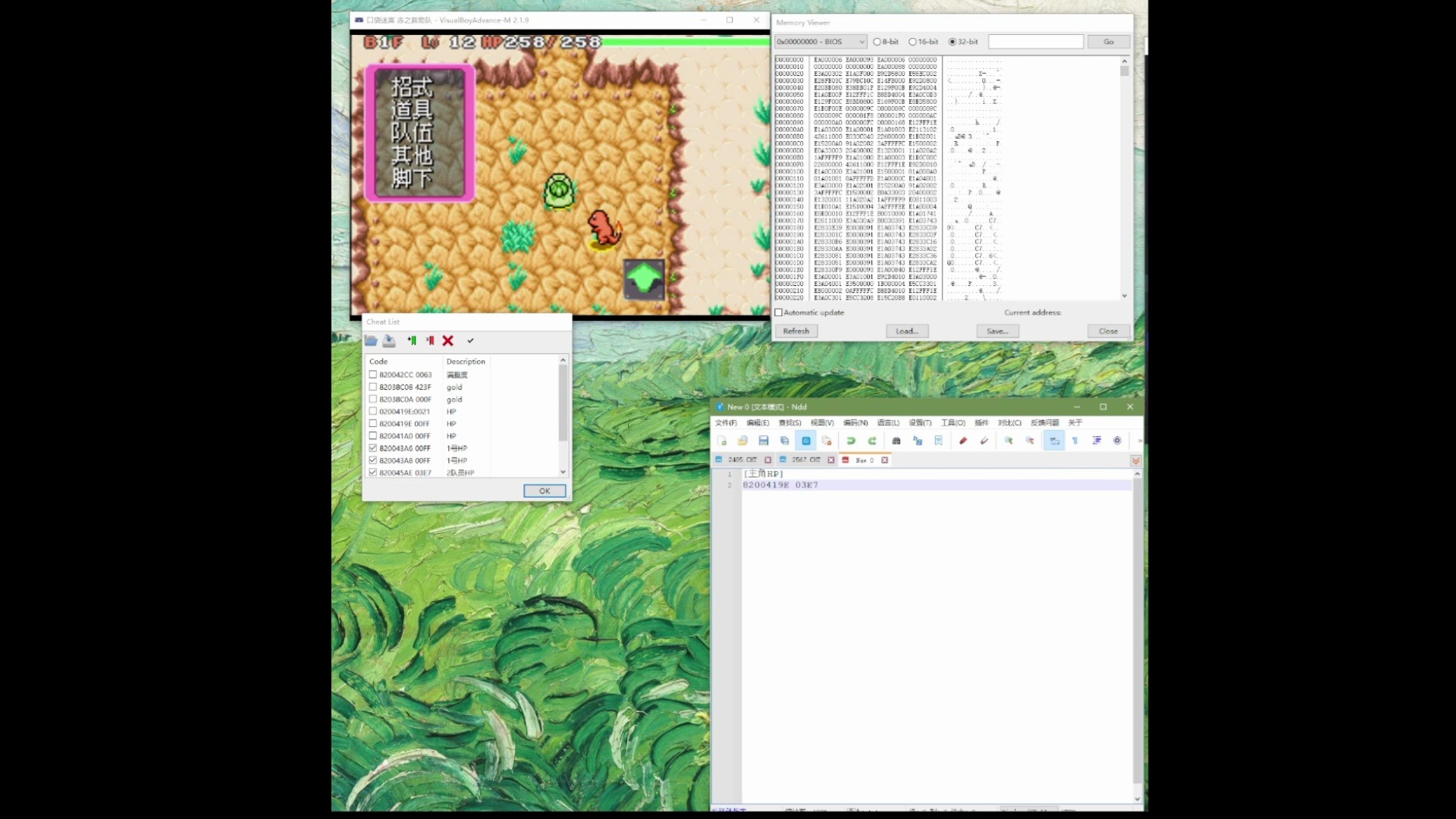Click the clear marker icon in Ndd
Viewport: 1456px width, 819px height.
tap(984, 441)
